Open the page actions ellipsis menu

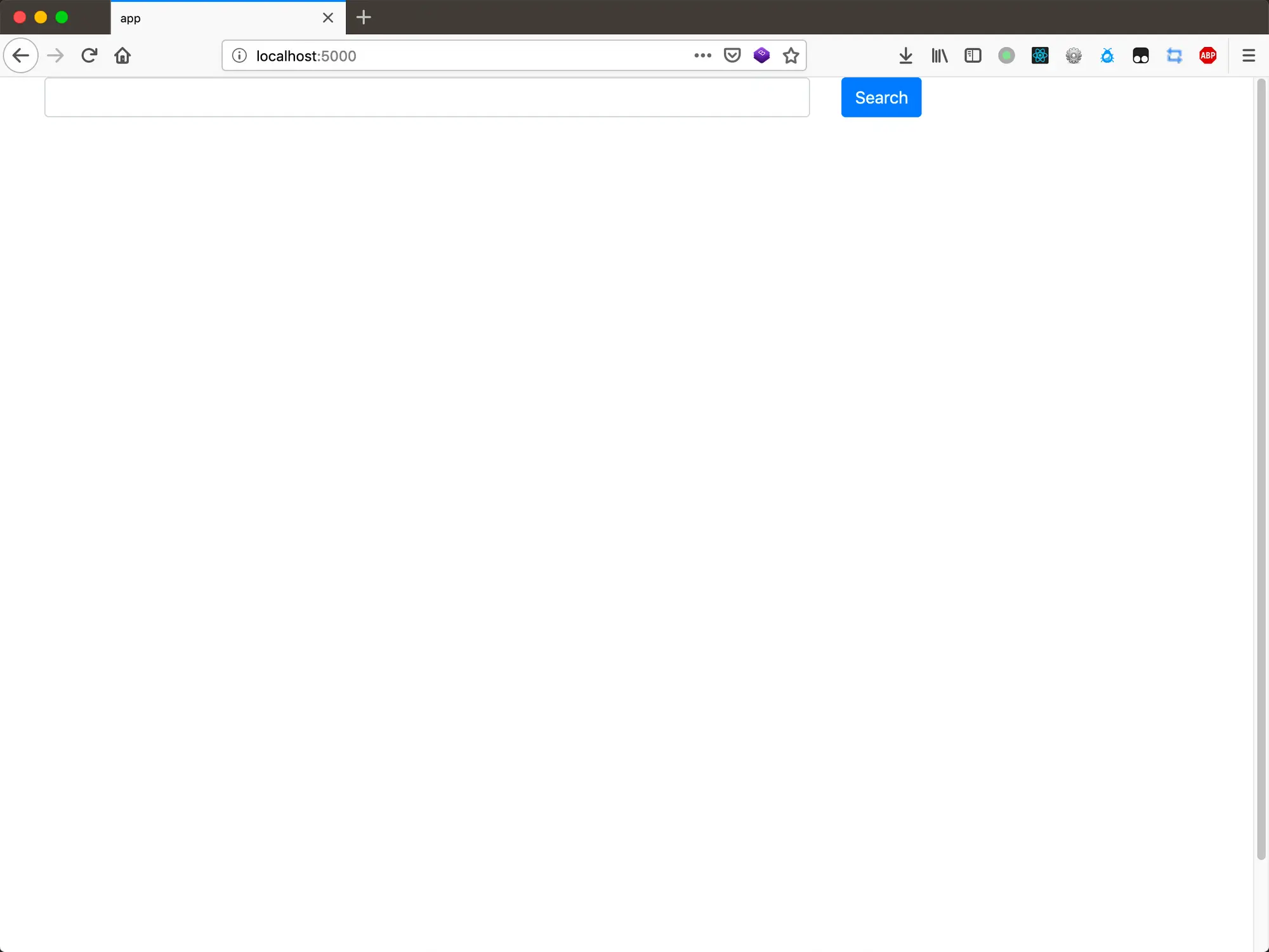click(702, 55)
